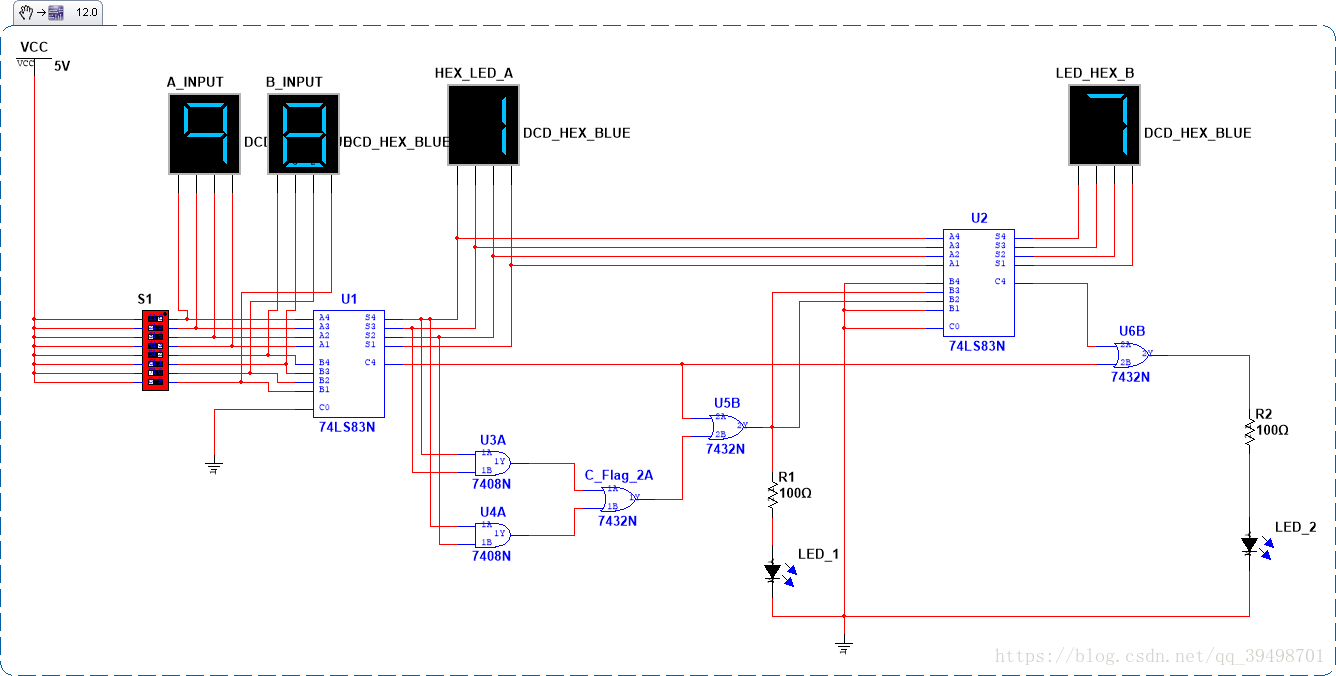Select the U4A AND gate symbol
This screenshot has height=676, width=1336.
(x=493, y=535)
